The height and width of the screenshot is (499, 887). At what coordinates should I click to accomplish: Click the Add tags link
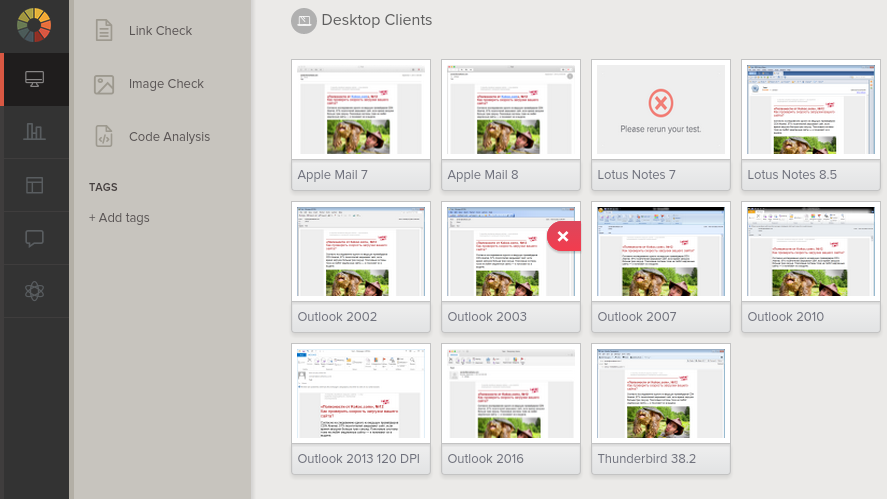(119, 218)
